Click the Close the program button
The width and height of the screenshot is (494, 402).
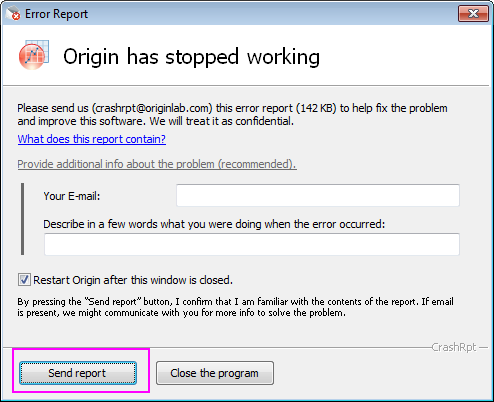click(x=215, y=373)
